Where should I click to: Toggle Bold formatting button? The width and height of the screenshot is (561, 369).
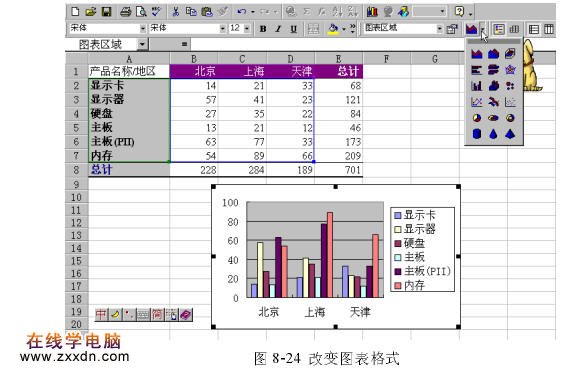pyautogui.click(x=263, y=29)
